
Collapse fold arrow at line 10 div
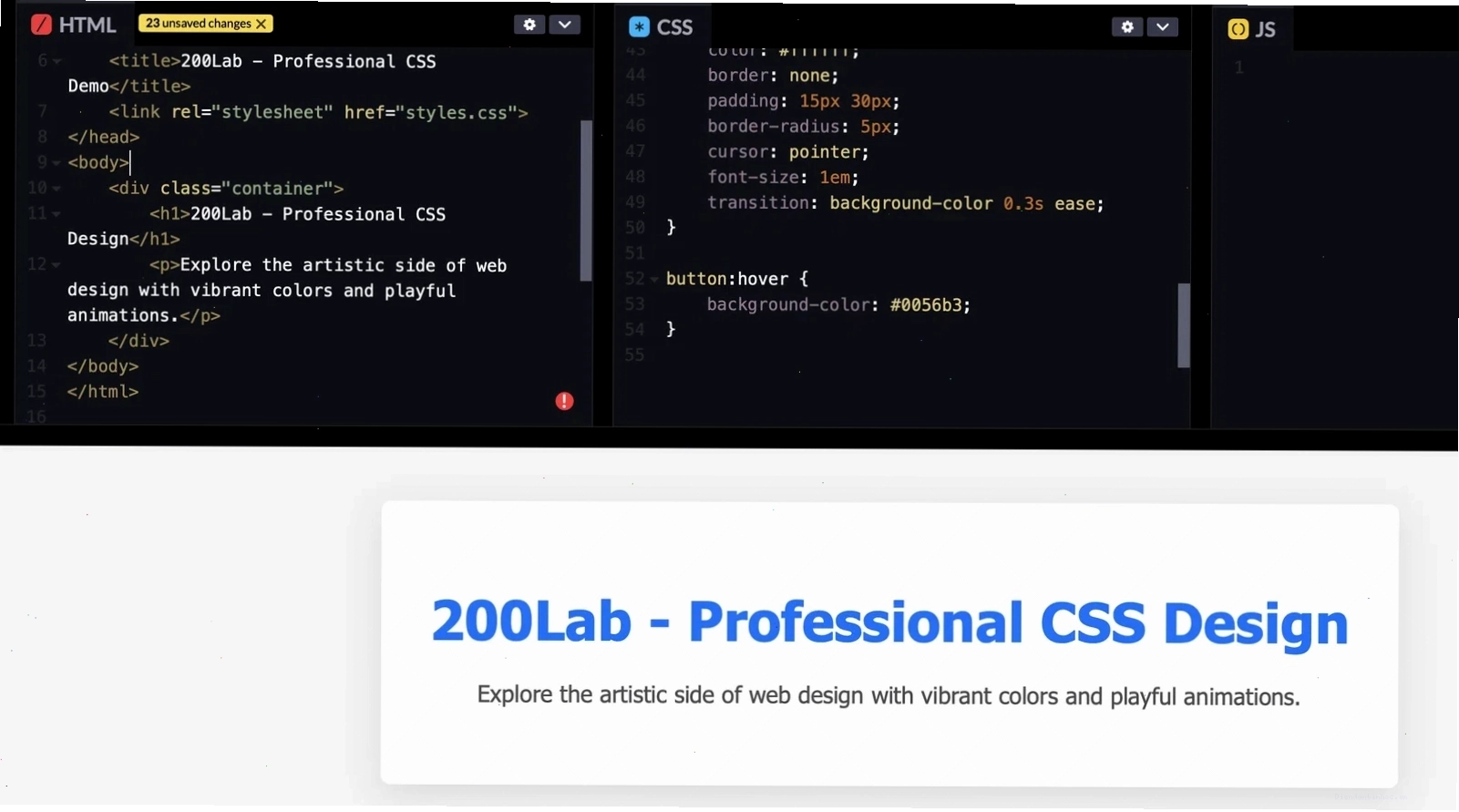[57, 189]
